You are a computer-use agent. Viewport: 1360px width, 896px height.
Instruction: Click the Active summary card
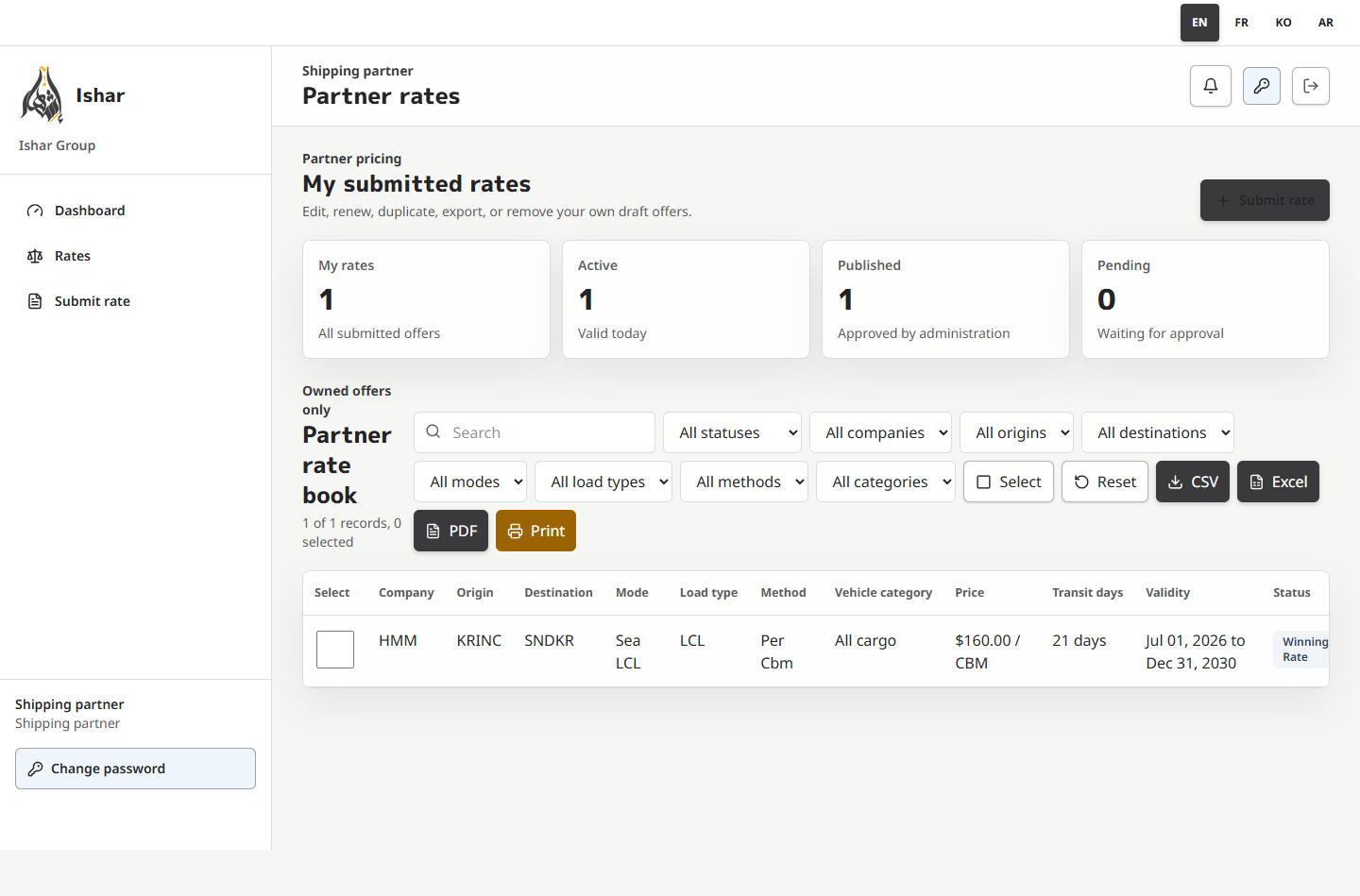click(686, 299)
